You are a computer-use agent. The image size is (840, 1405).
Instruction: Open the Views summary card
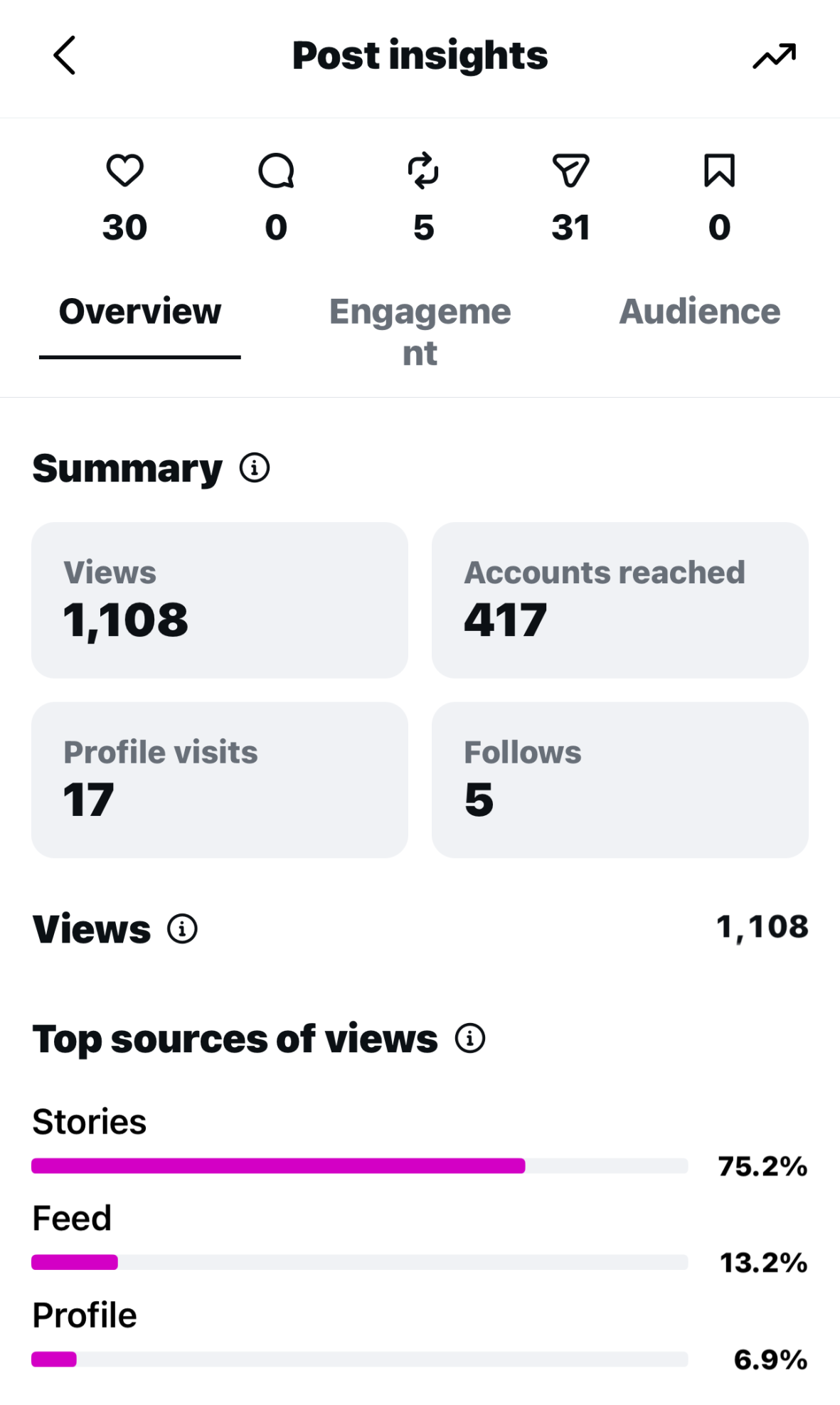[220, 600]
